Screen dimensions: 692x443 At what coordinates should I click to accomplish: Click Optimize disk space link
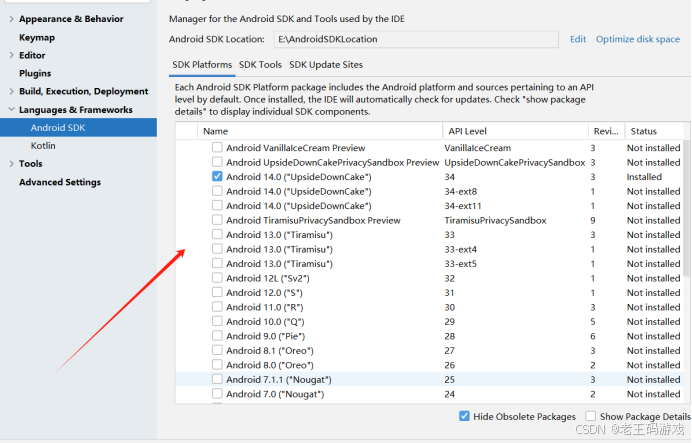638,39
